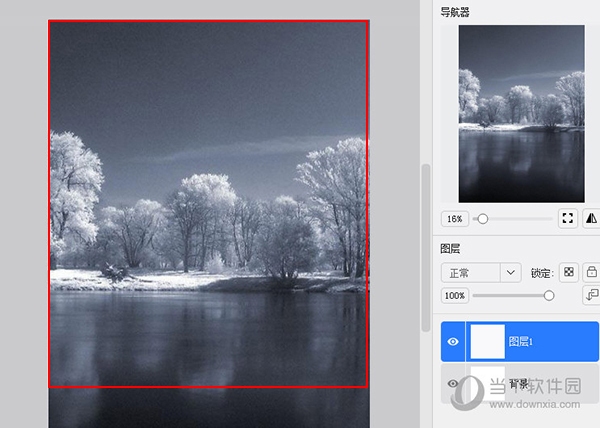
Task: Select the 图层1 layer row
Action: pos(520,342)
